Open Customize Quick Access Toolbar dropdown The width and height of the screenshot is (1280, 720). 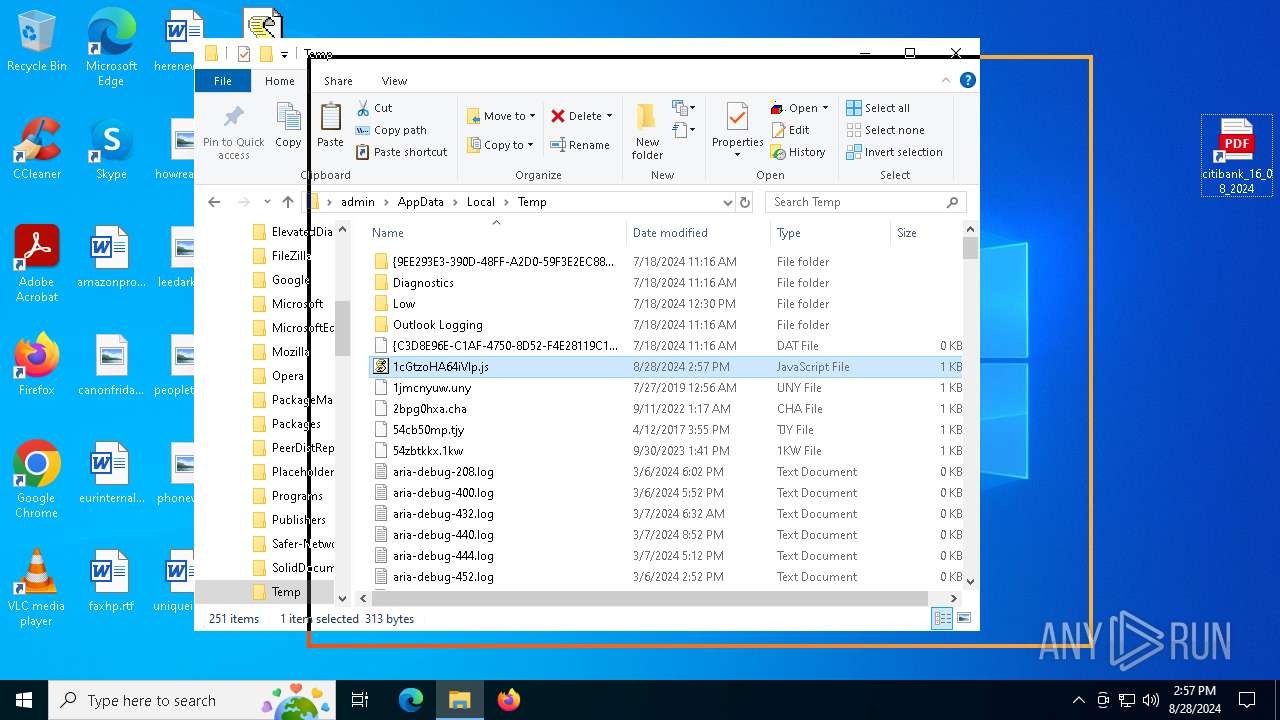click(x=285, y=54)
